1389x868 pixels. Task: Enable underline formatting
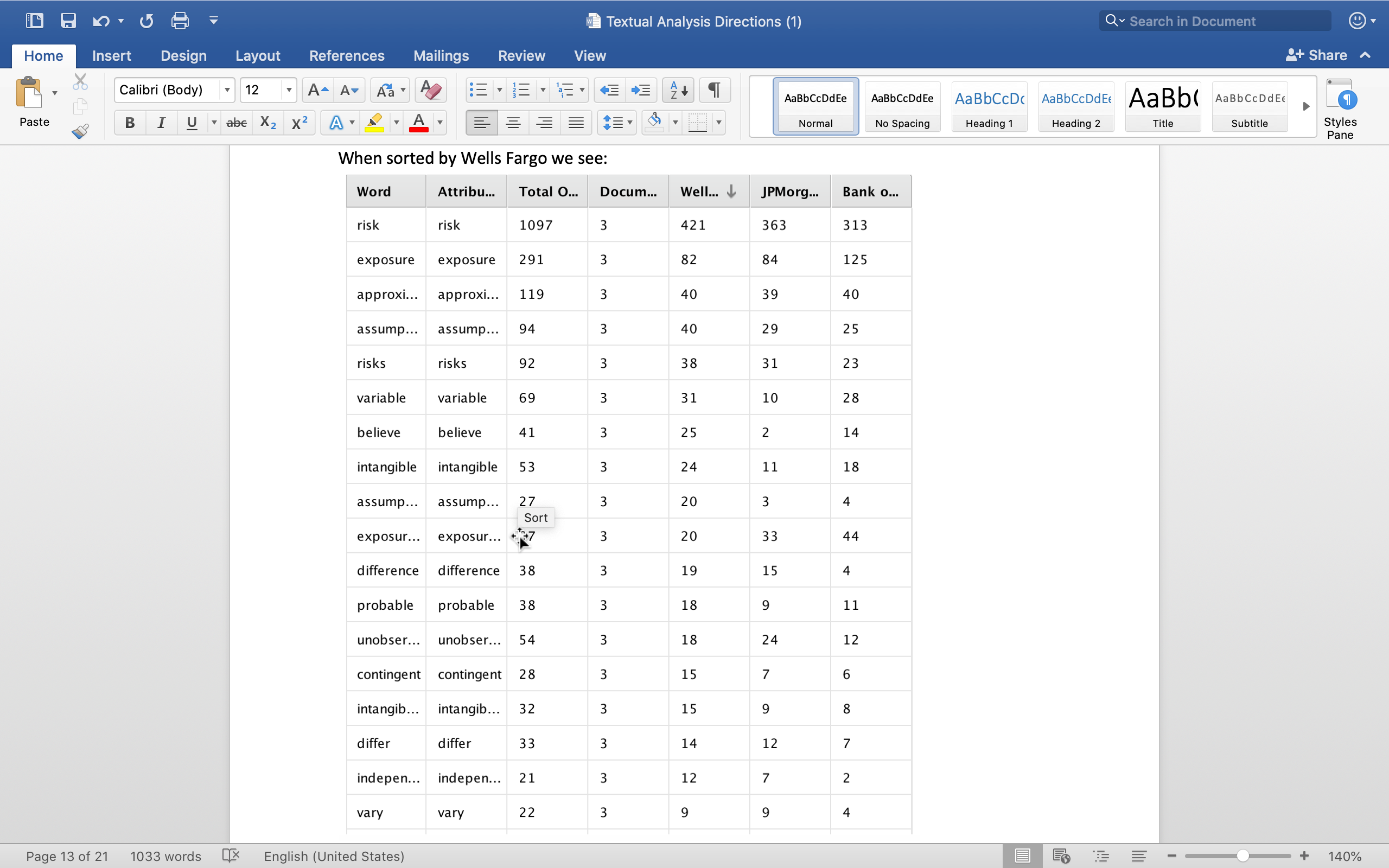[192, 122]
